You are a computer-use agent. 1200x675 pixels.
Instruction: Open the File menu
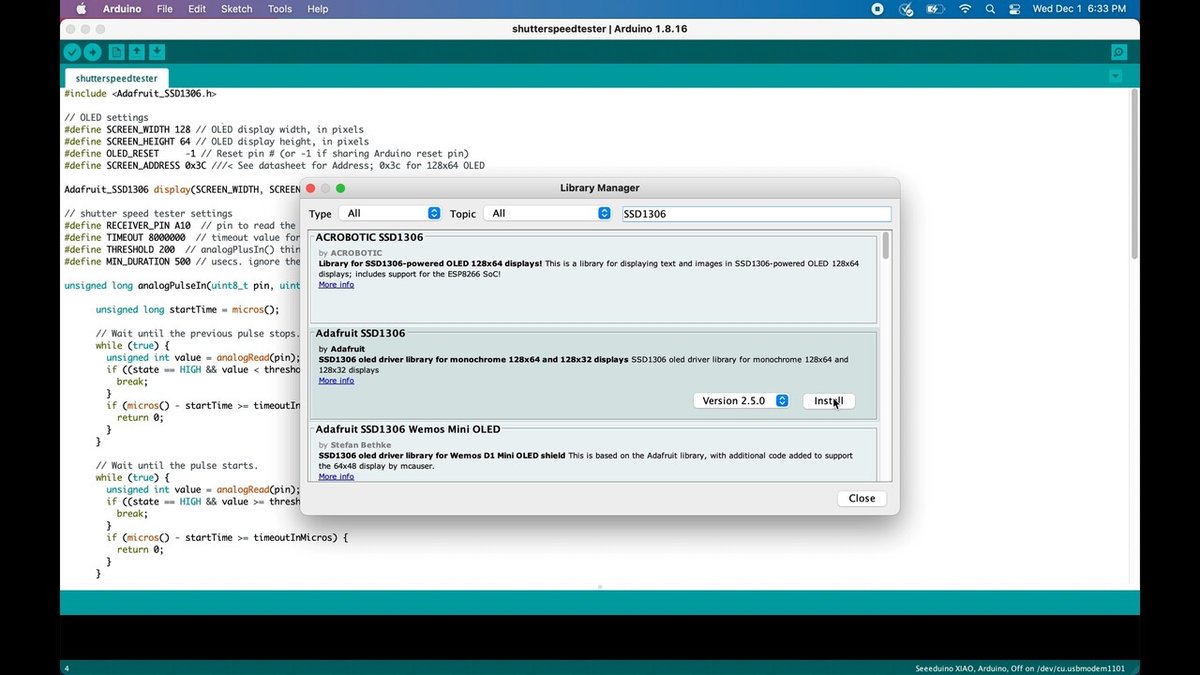point(165,9)
